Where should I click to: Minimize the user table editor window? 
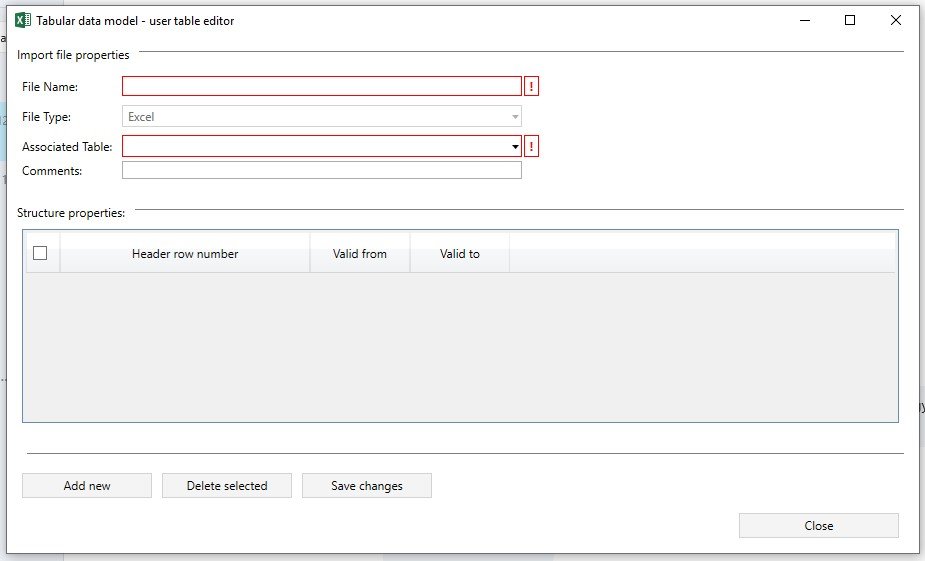click(804, 20)
